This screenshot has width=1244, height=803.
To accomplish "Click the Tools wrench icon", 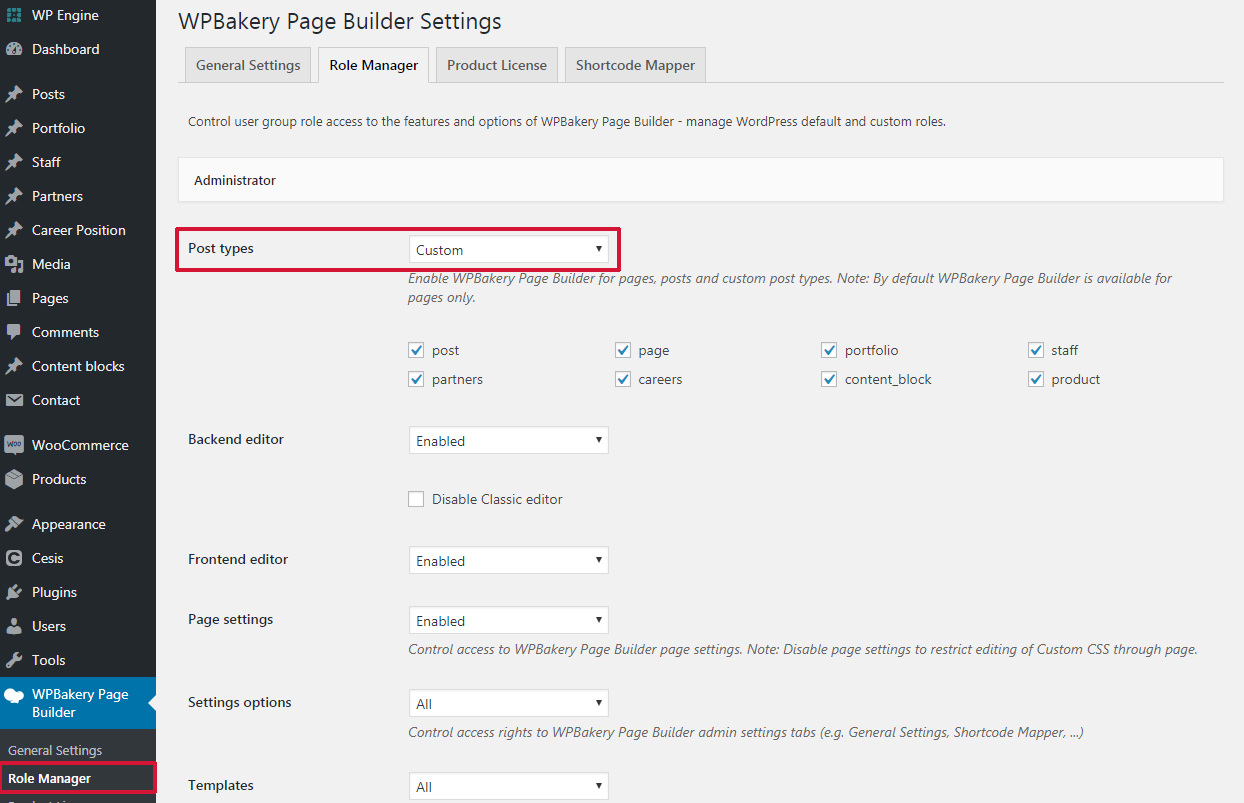I will (14, 660).
